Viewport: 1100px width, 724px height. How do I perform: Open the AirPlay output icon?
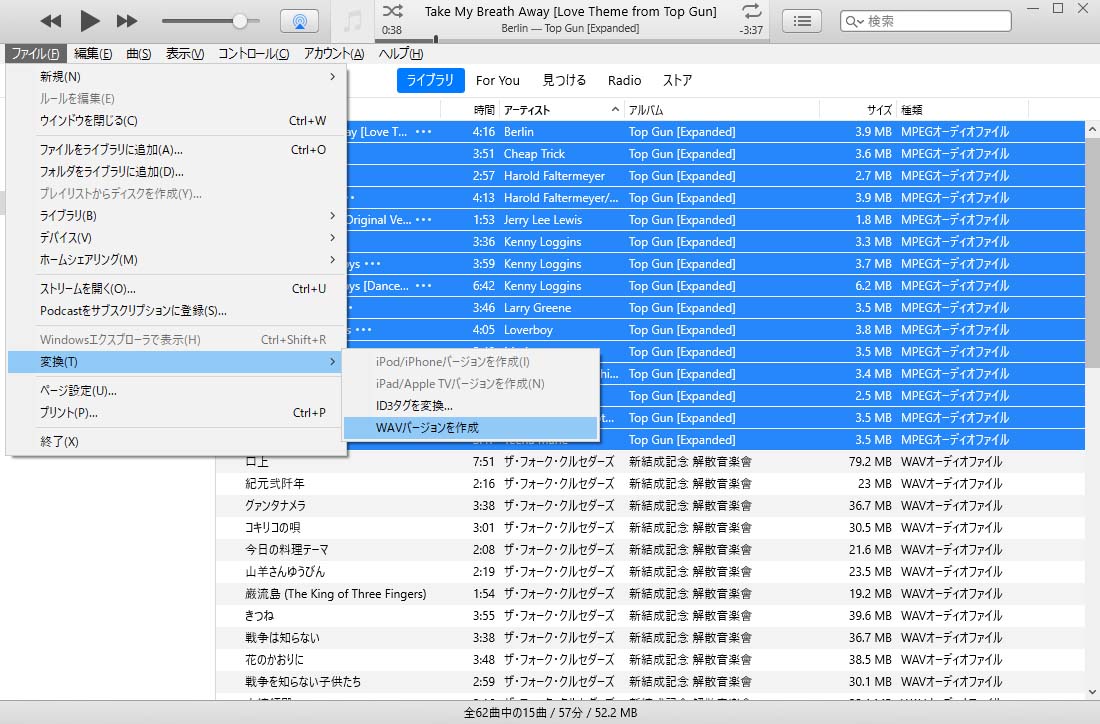pyautogui.click(x=299, y=21)
